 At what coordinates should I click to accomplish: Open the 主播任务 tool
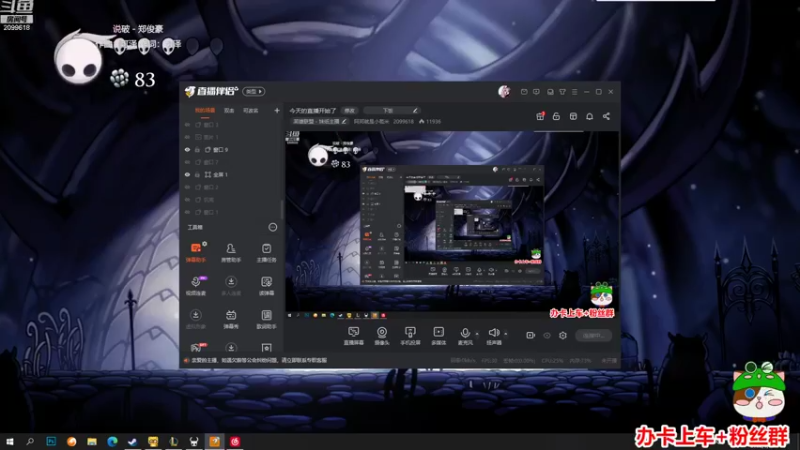[266, 252]
